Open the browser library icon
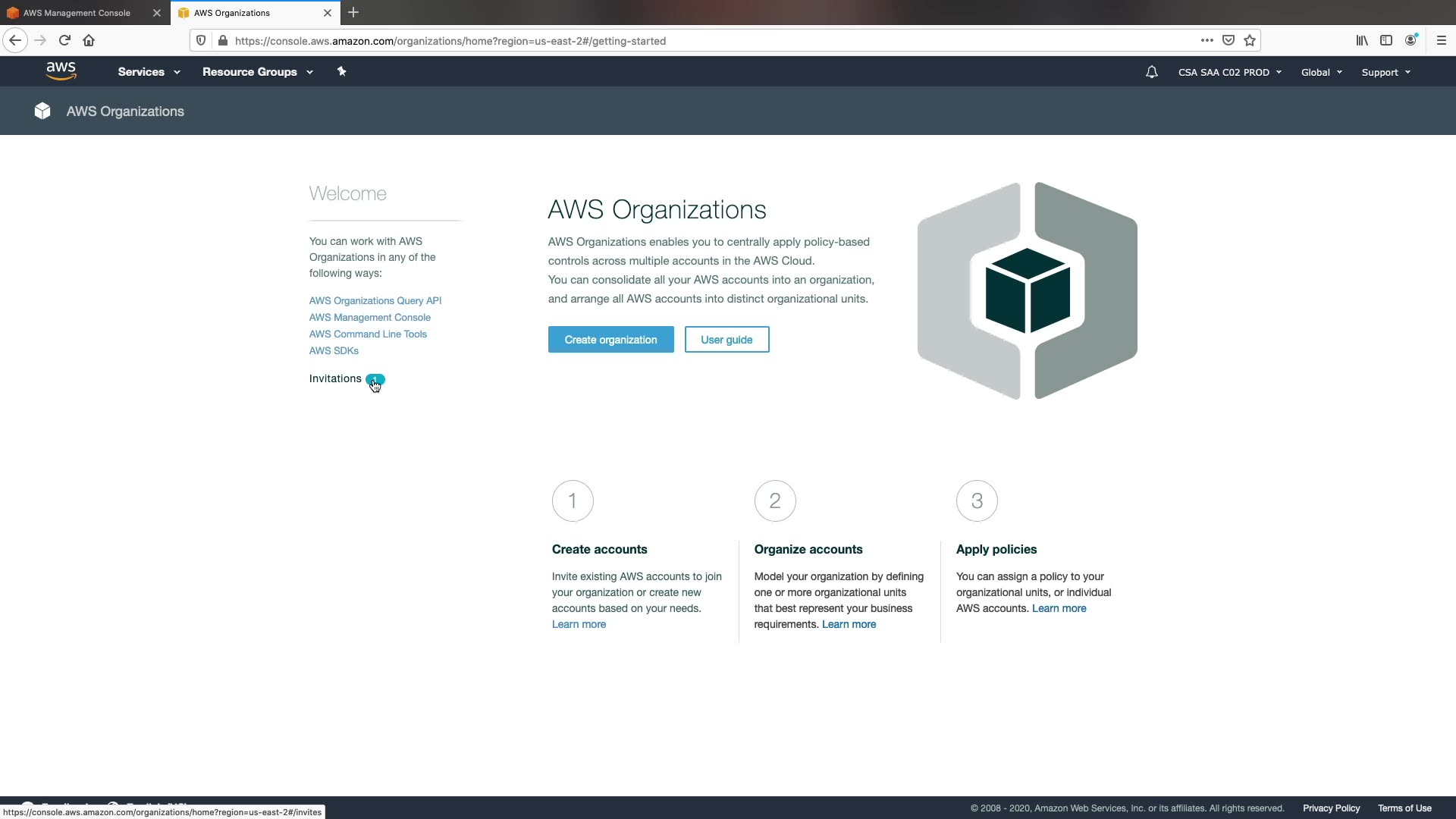 click(x=1362, y=41)
